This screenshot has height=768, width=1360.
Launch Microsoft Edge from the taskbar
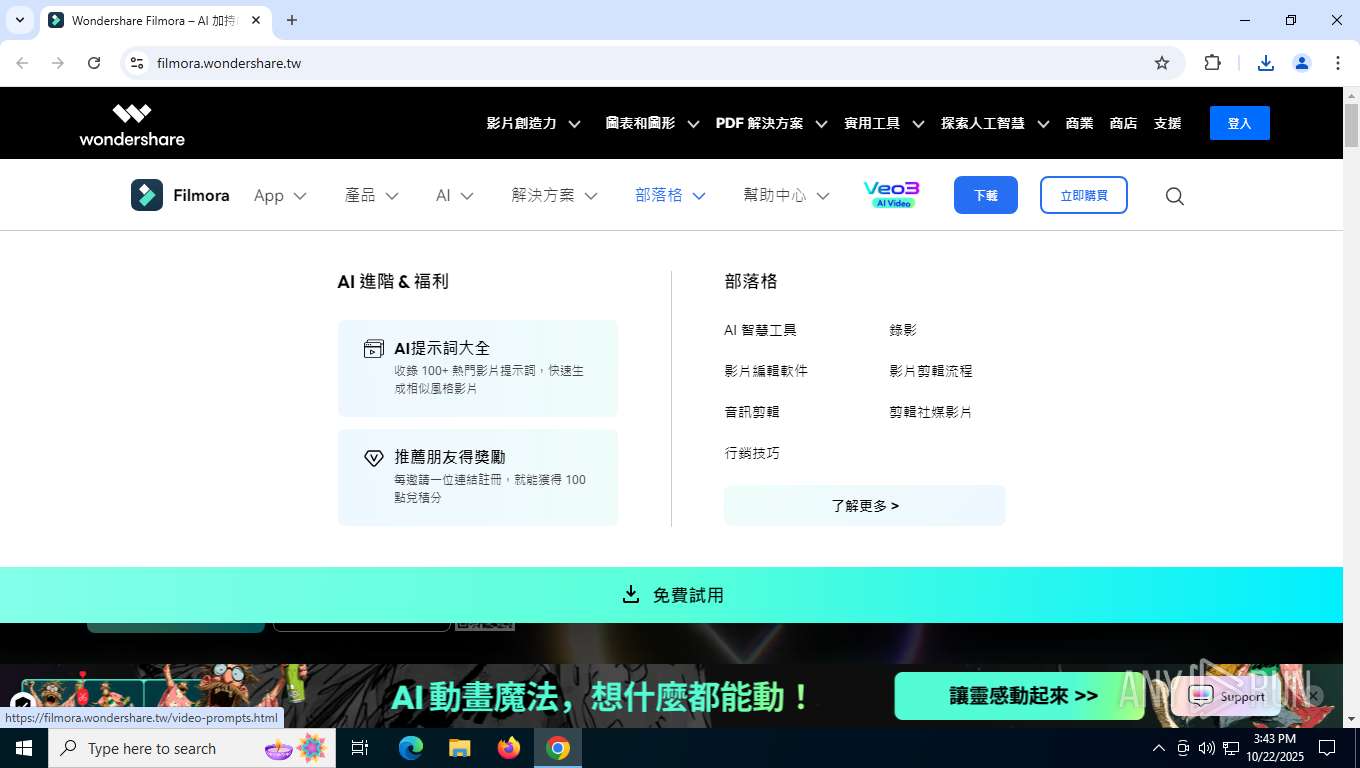click(x=411, y=748)
